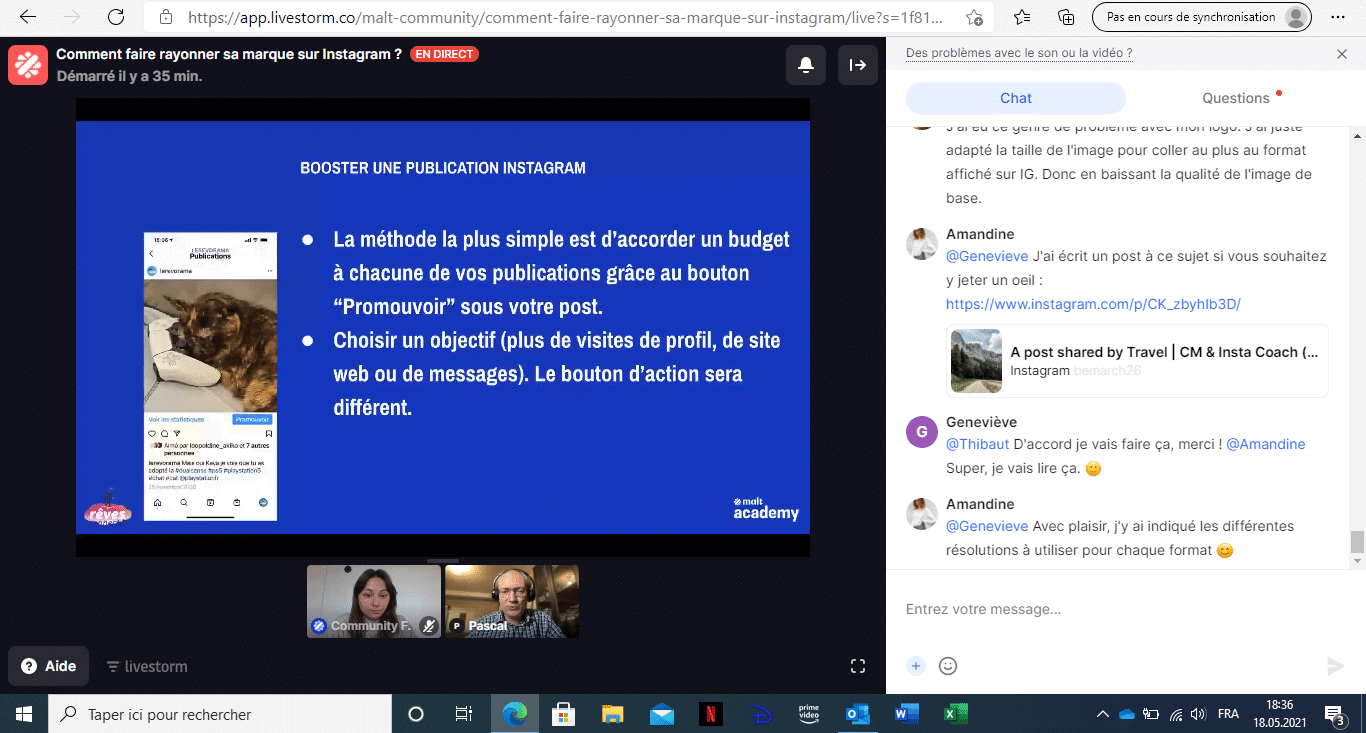Select Pascal's webcam thumbnail
The image size is (1366, 733).
pos(512,600)
